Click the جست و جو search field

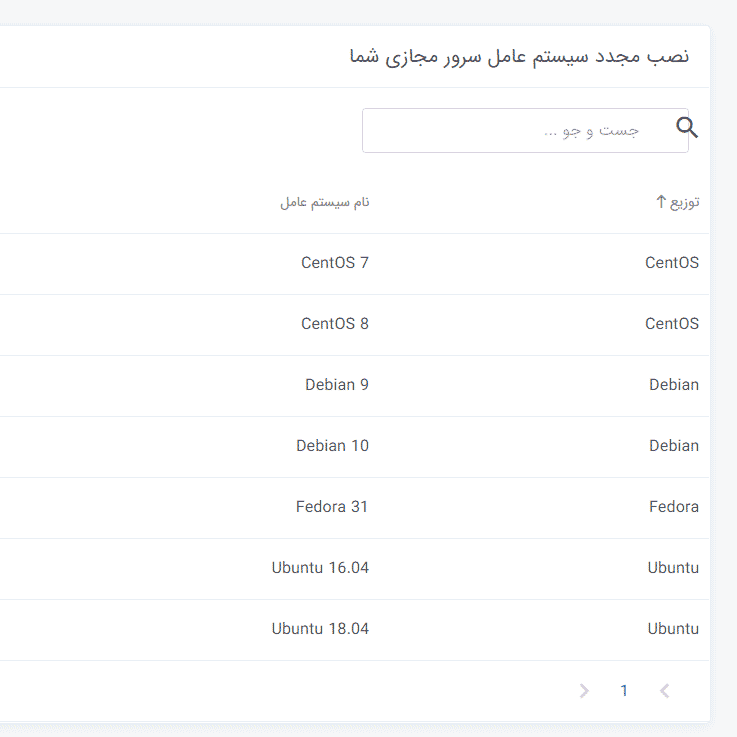[525, 130]
